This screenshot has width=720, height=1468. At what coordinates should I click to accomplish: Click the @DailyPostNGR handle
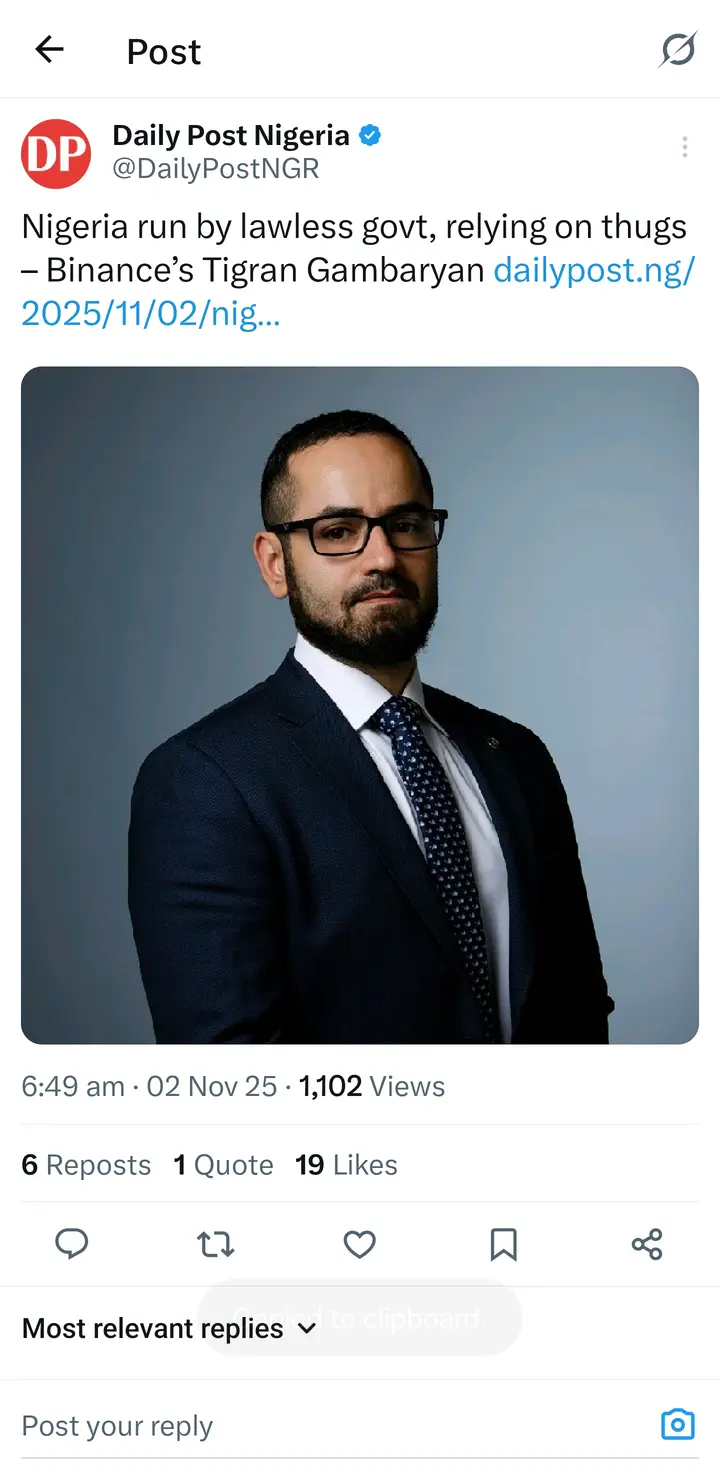pyautogui.click(x=215, y=168)
